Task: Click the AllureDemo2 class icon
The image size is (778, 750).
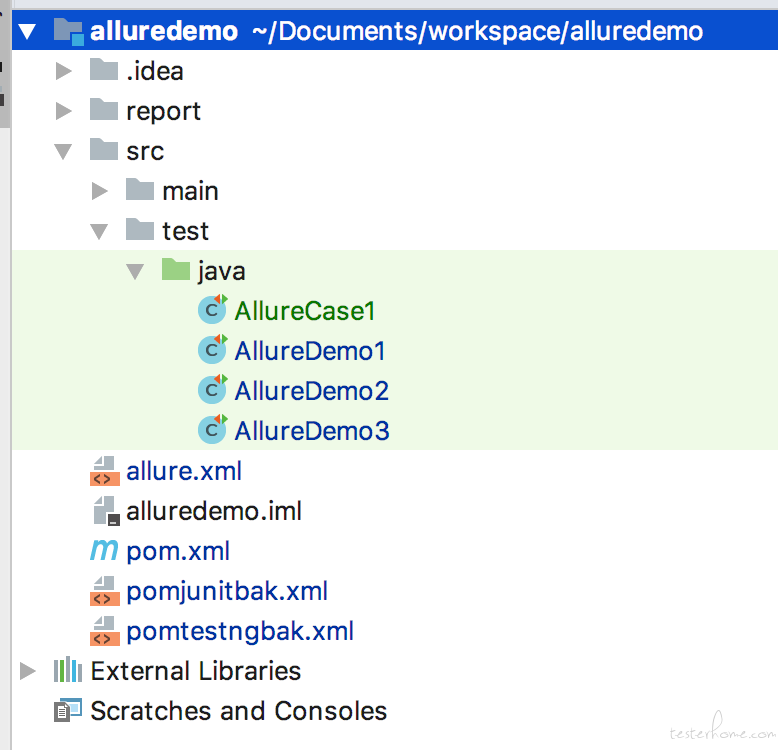Action: point(212,389)
